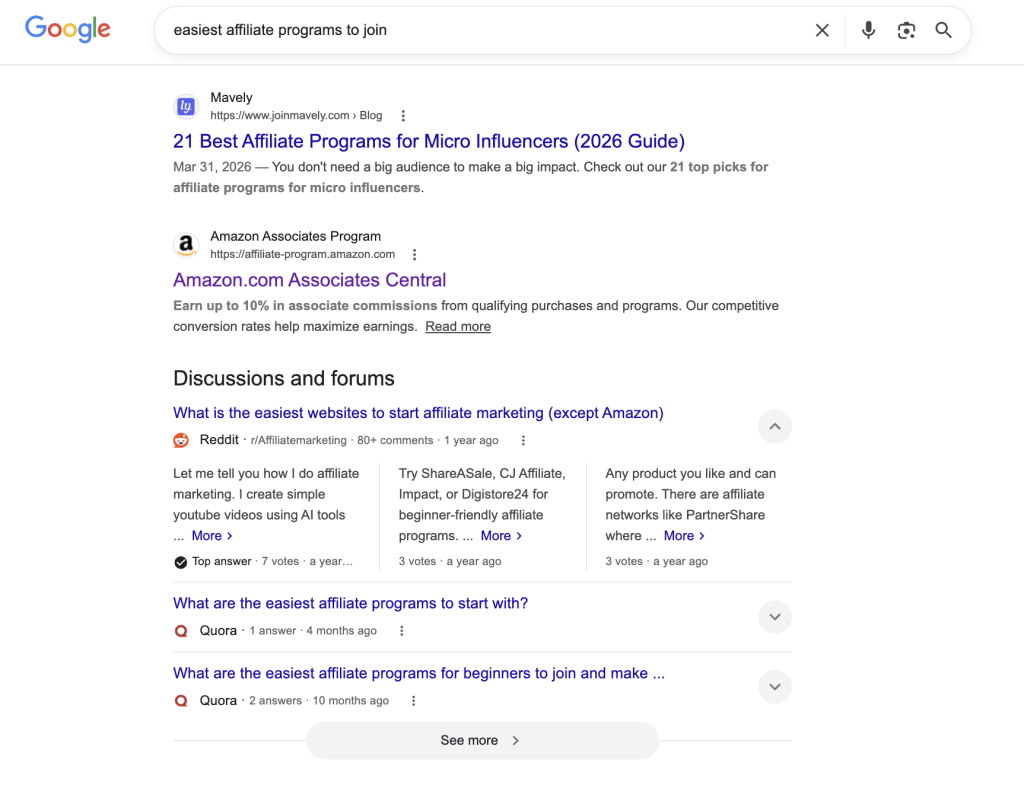Screen dimensions: 1024x791
Task: Open the Amazon.com Associates Central result
Action: [x=310, y=280]
